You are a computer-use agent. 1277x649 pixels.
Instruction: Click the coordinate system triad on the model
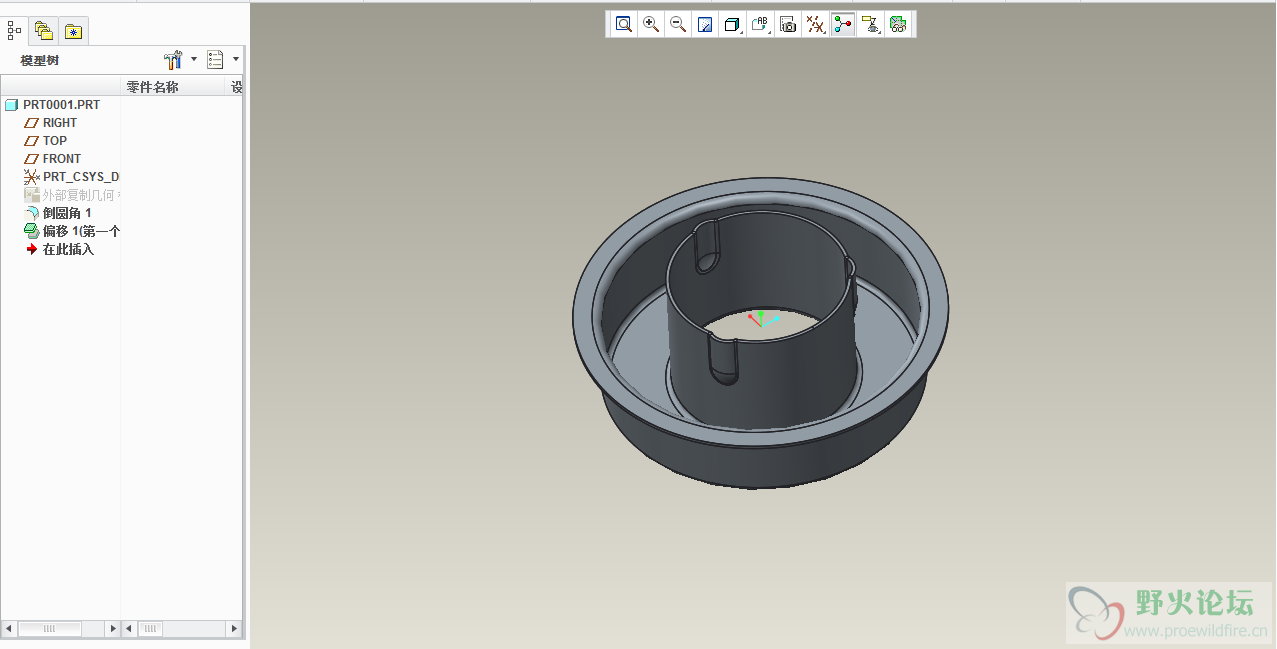[x=763, y=319]
